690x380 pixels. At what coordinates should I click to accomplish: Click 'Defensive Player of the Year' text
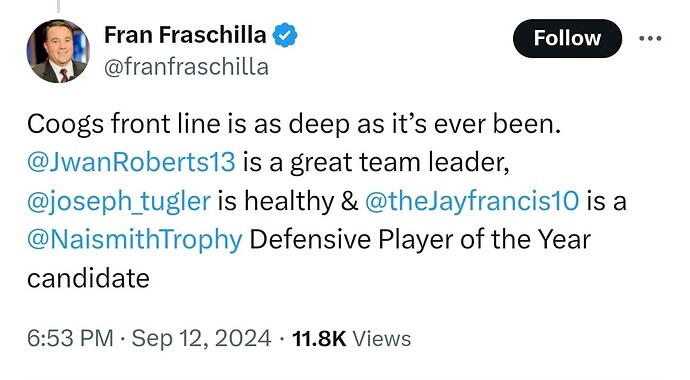(420, 239)
